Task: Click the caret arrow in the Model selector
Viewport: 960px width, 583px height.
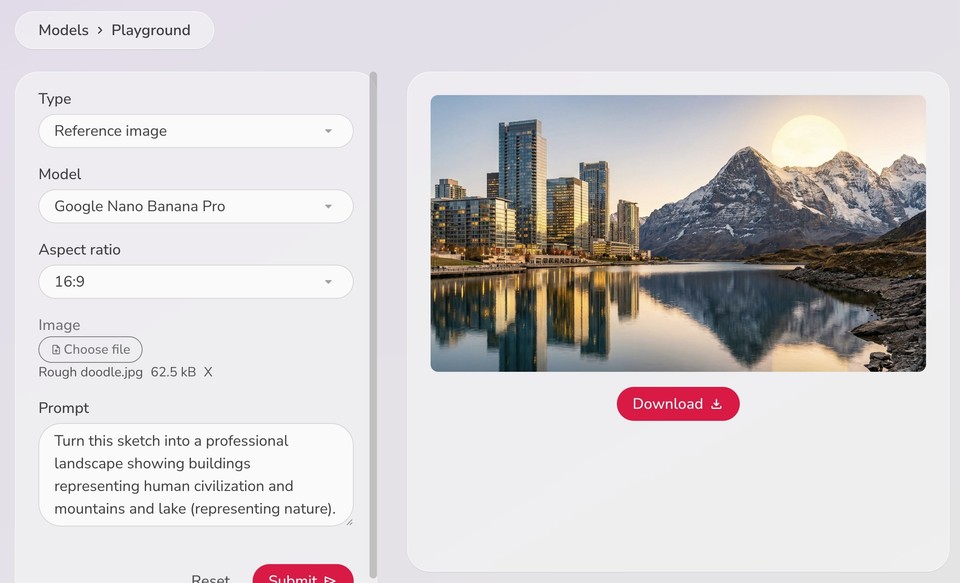Action: coord(328,206)
